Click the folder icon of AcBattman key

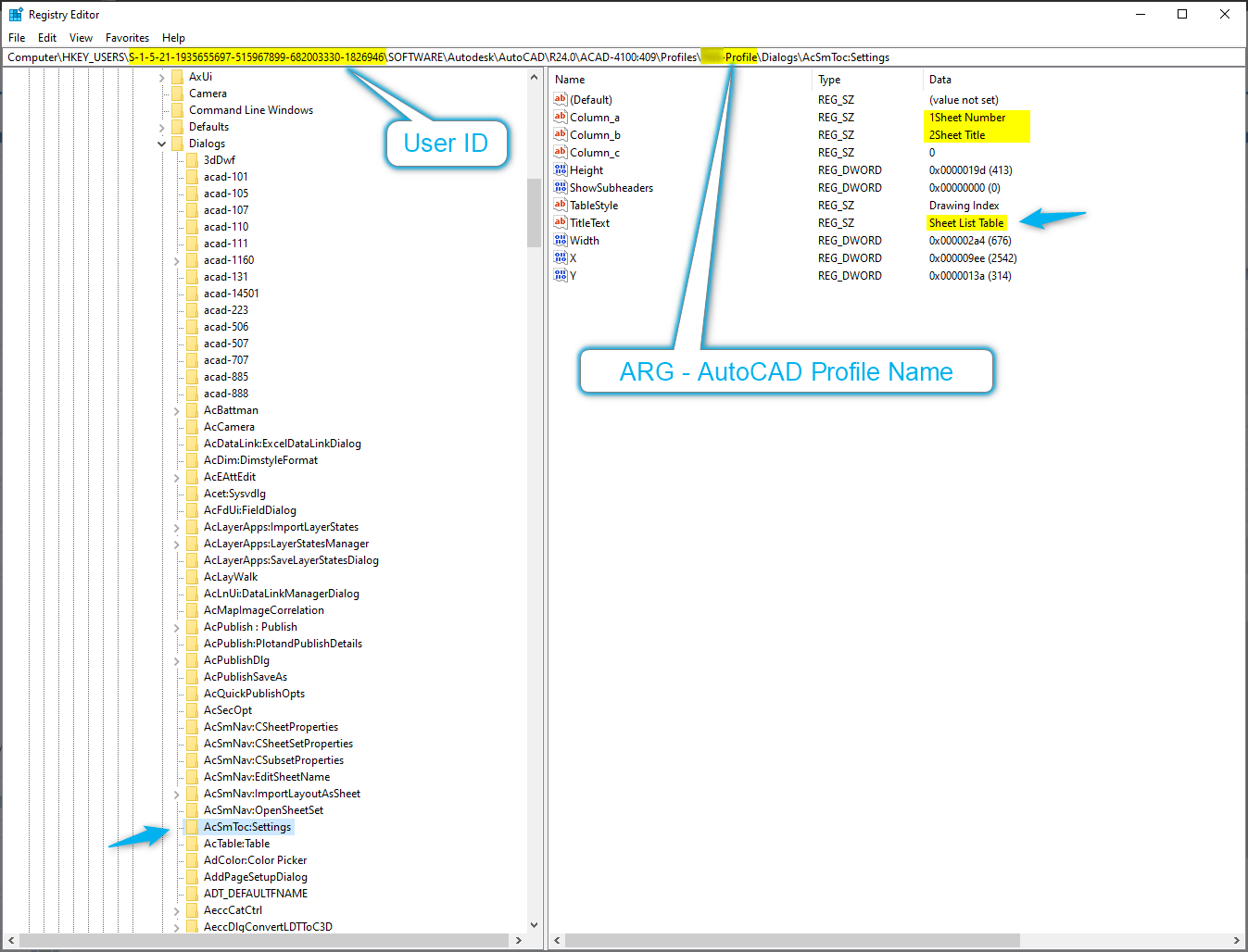pyautogui.click(x=193, y=410)
